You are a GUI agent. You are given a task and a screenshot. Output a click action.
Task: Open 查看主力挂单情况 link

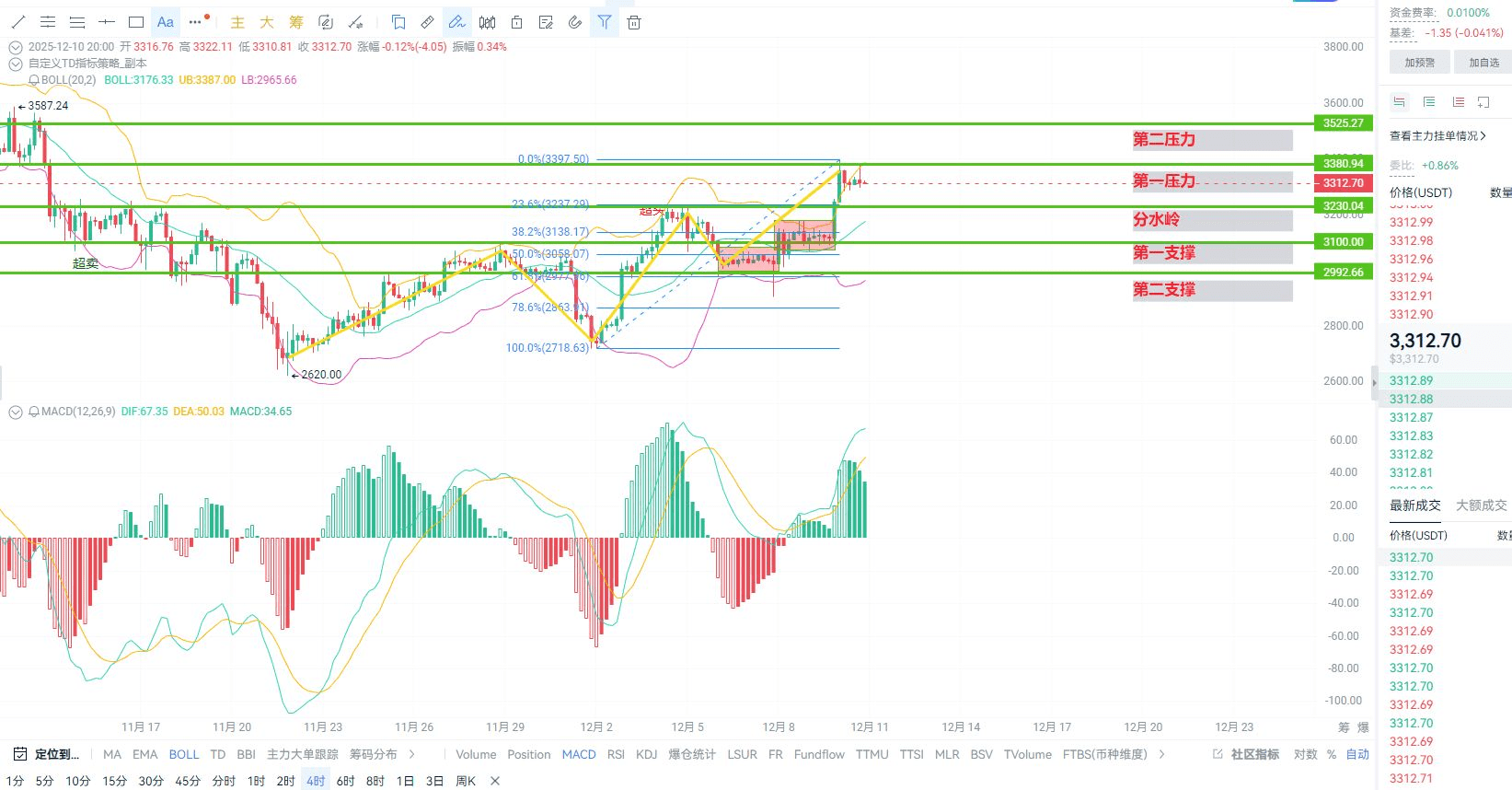click(1437, 136)
